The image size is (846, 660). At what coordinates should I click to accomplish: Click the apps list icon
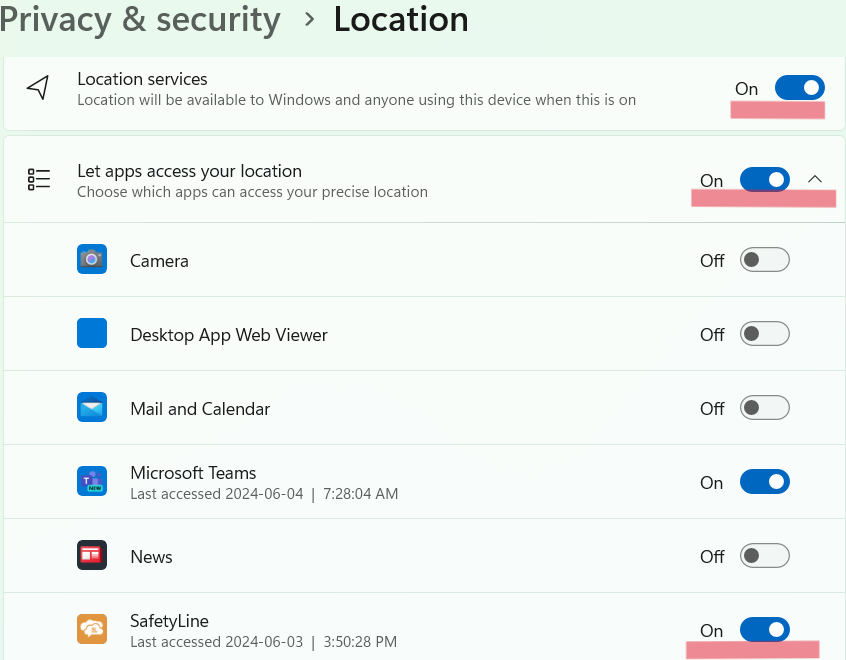[39, 179]
